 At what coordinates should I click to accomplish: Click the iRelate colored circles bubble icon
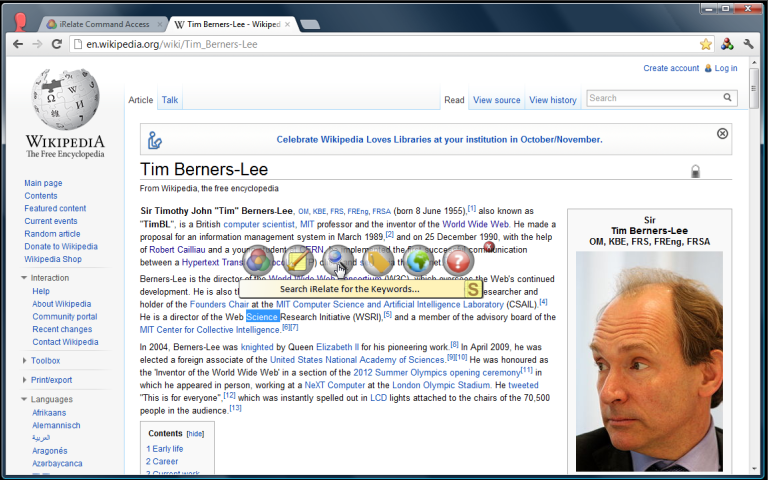[x=258, y=261]
